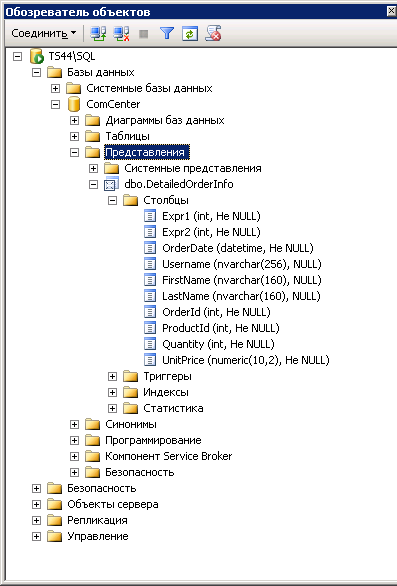Click the connect Object Explorer toolbar icon
Screen dimensions: 397x586
coord(98,33)
